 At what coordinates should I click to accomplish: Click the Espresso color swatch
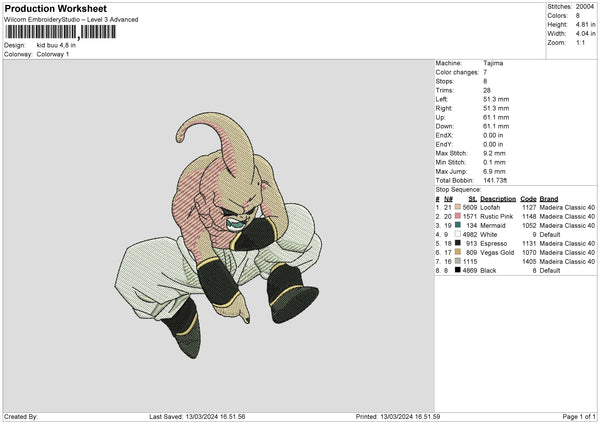(458, 243)
